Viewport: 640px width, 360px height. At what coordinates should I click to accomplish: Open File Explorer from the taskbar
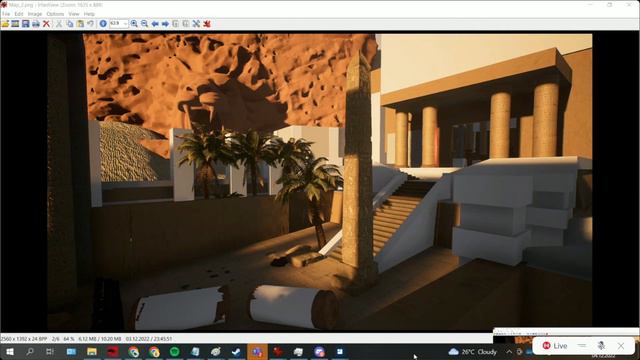[92, 351]
